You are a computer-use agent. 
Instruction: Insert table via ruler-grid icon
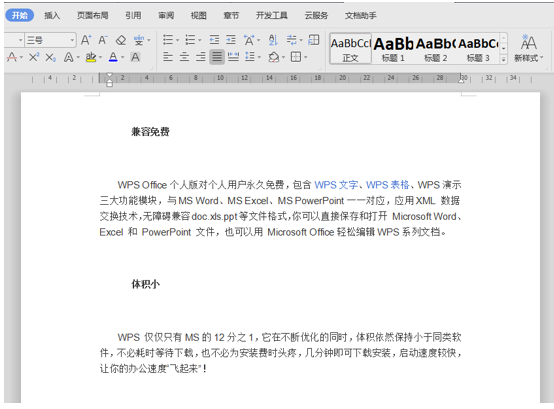[x=314, y=40]
